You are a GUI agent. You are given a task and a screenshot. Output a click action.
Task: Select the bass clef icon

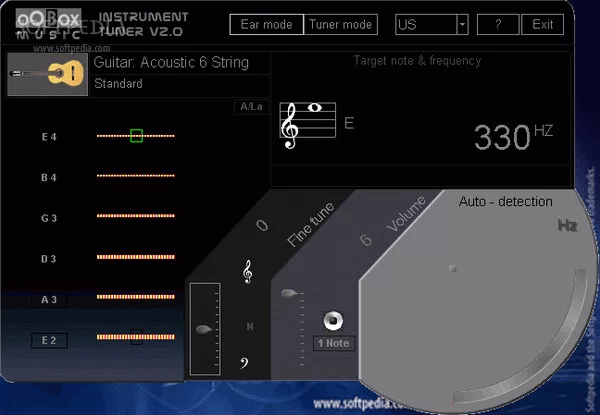pyautogui.click(x=244, y=363)
